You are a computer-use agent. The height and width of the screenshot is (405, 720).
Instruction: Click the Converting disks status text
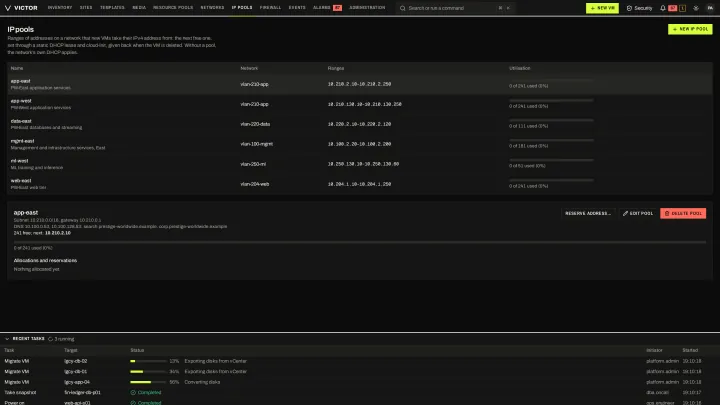coord(202,382)
